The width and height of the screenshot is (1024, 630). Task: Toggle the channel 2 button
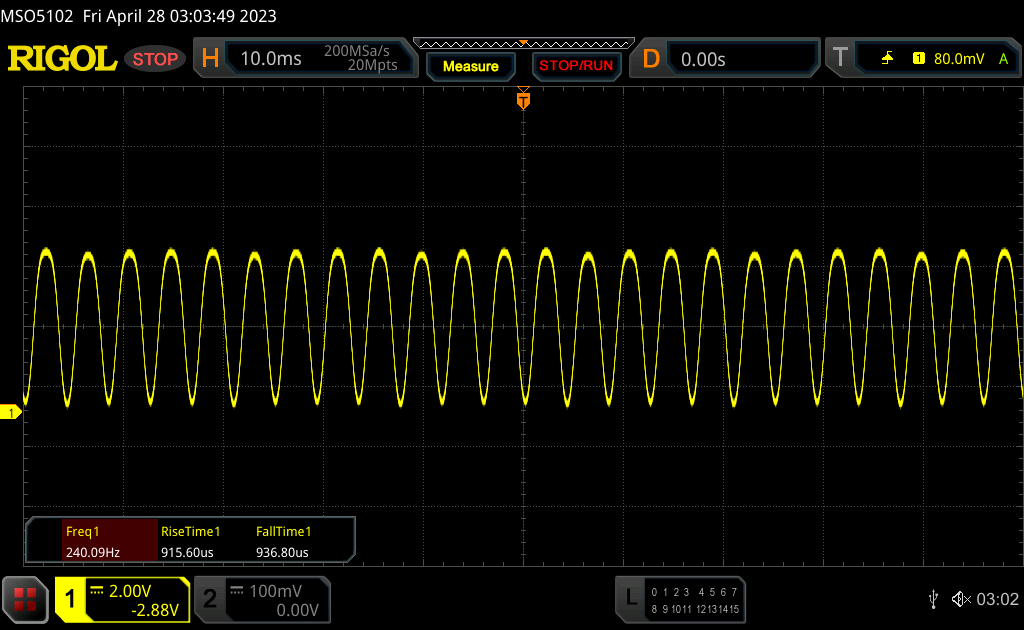210,599
